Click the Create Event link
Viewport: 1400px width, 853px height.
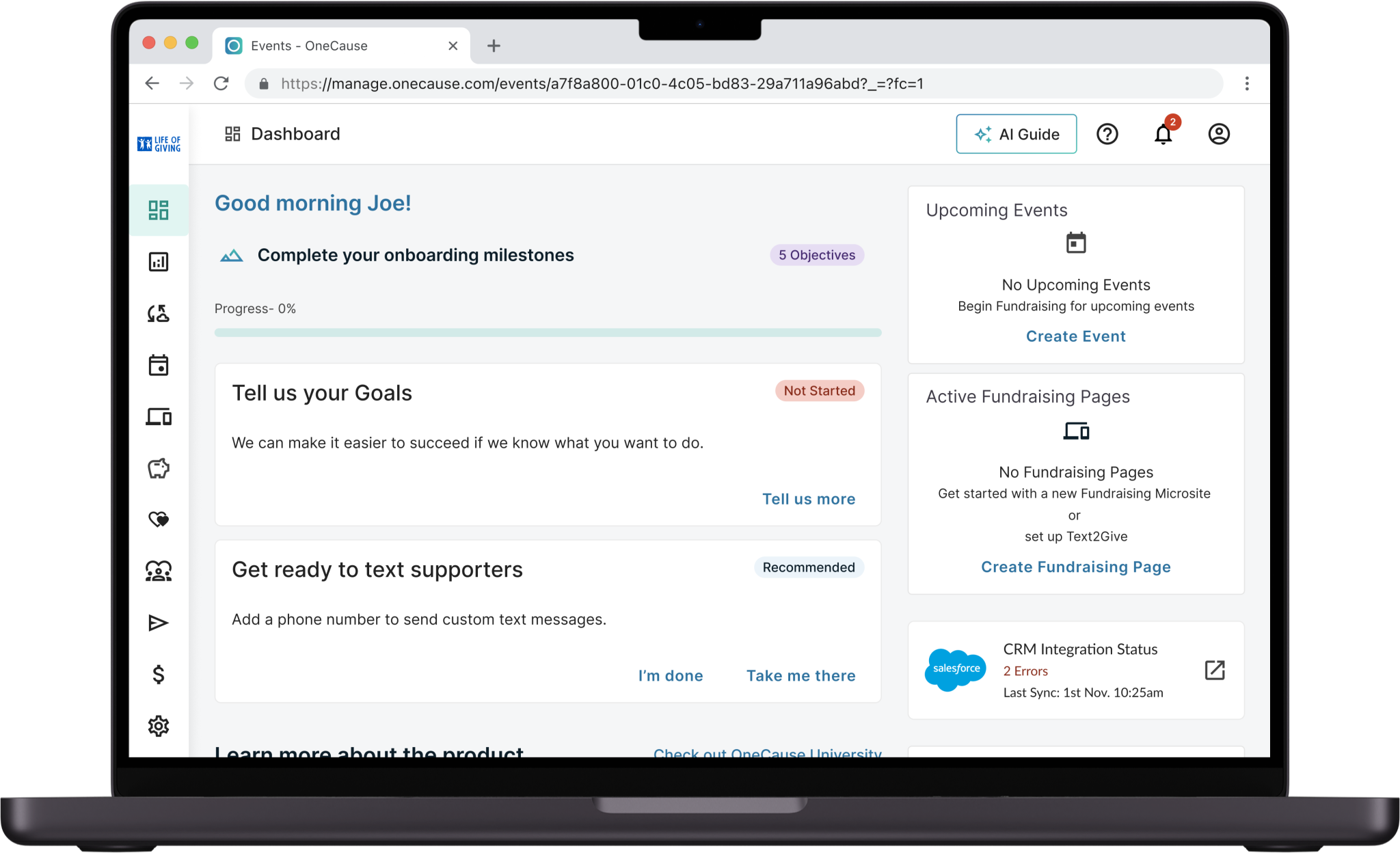tap(1076, 336)
